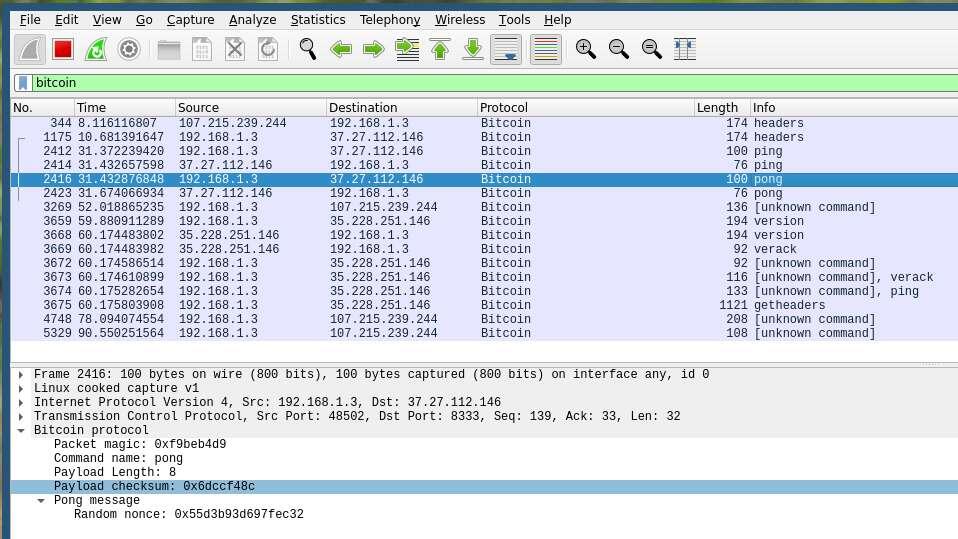Open a capture file

point(169,50)
